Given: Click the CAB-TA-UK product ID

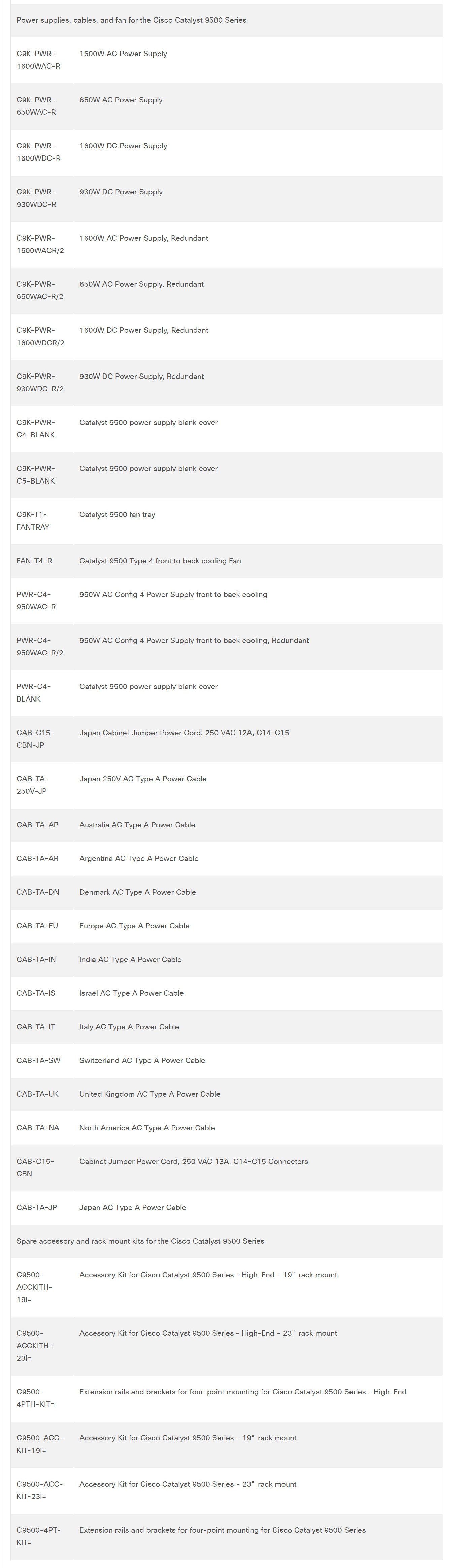Looking at the screenshot, I should coord(37,1093).
